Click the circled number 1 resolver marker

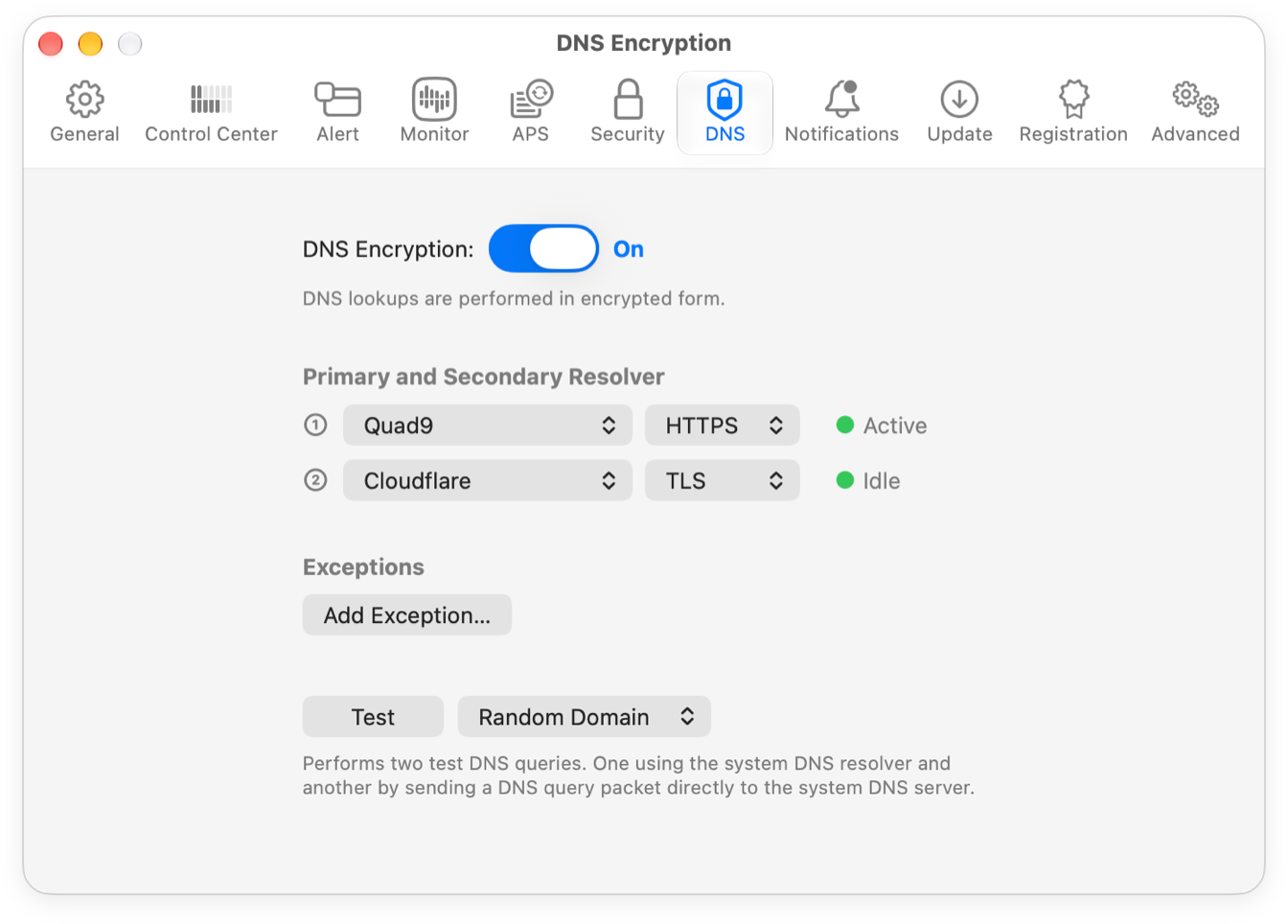[x=315, y=425]
